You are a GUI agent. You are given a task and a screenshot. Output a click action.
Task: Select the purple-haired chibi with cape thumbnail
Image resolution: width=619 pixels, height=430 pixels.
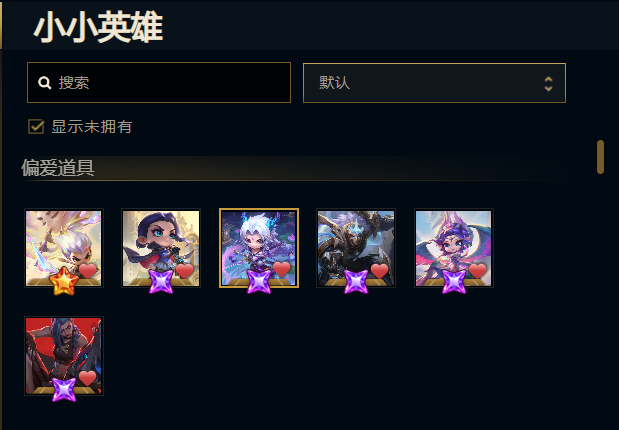click(x=161, y=248)
